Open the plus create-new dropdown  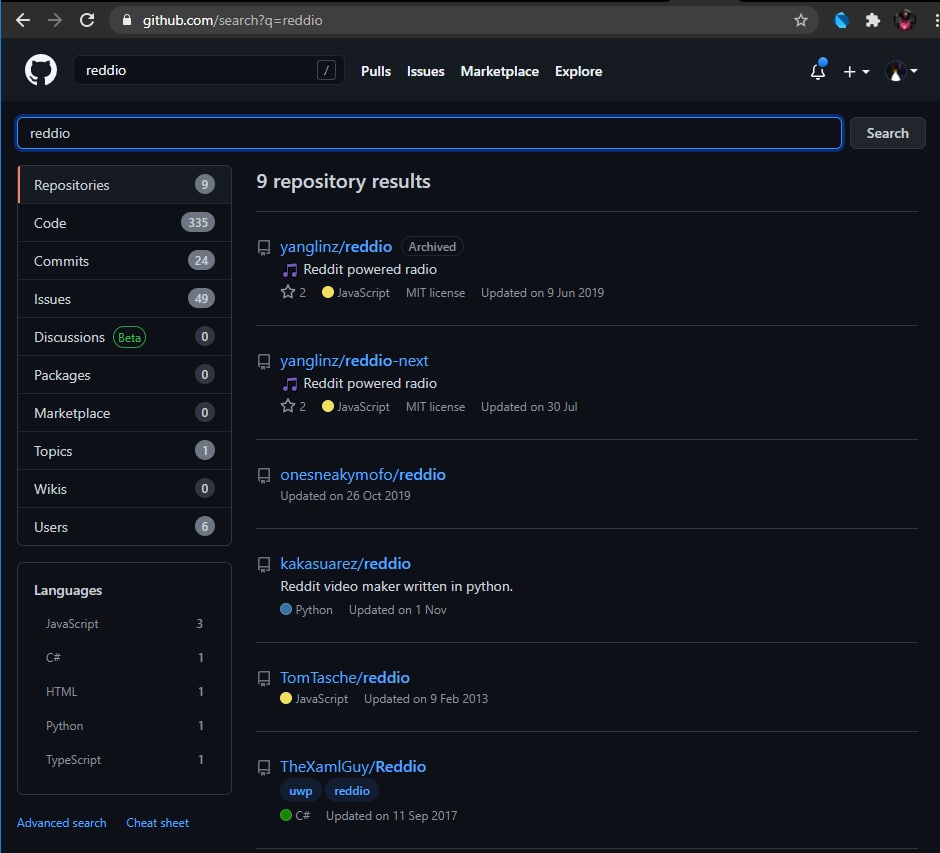tap(856, 71)
